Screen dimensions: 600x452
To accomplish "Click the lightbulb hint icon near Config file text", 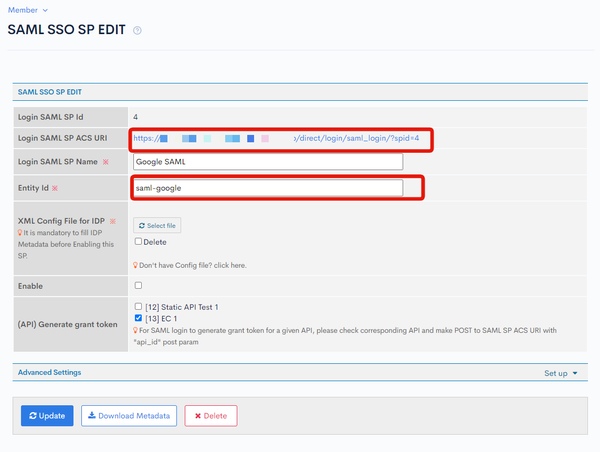I will coord(135,265).
